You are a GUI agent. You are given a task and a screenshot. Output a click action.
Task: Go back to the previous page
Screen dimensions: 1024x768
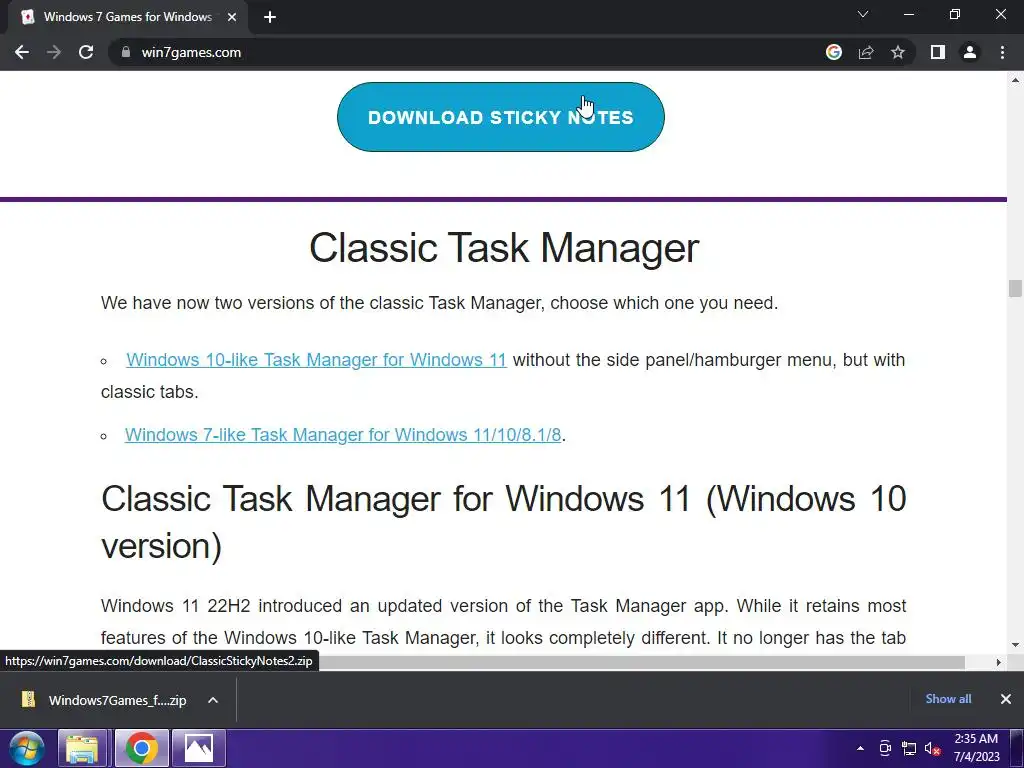22,52
